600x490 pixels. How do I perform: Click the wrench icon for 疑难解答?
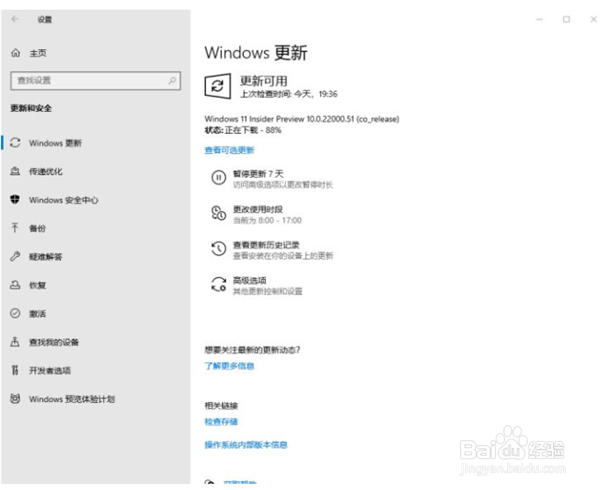pos(15,256)
